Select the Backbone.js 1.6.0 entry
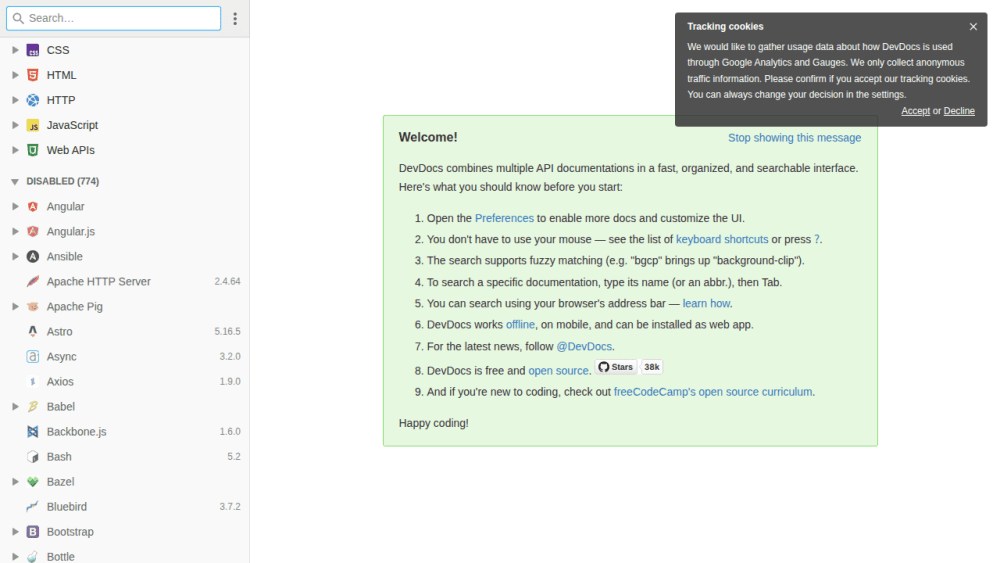Screen dimensions: 1000x563 (x=124, y=432)
